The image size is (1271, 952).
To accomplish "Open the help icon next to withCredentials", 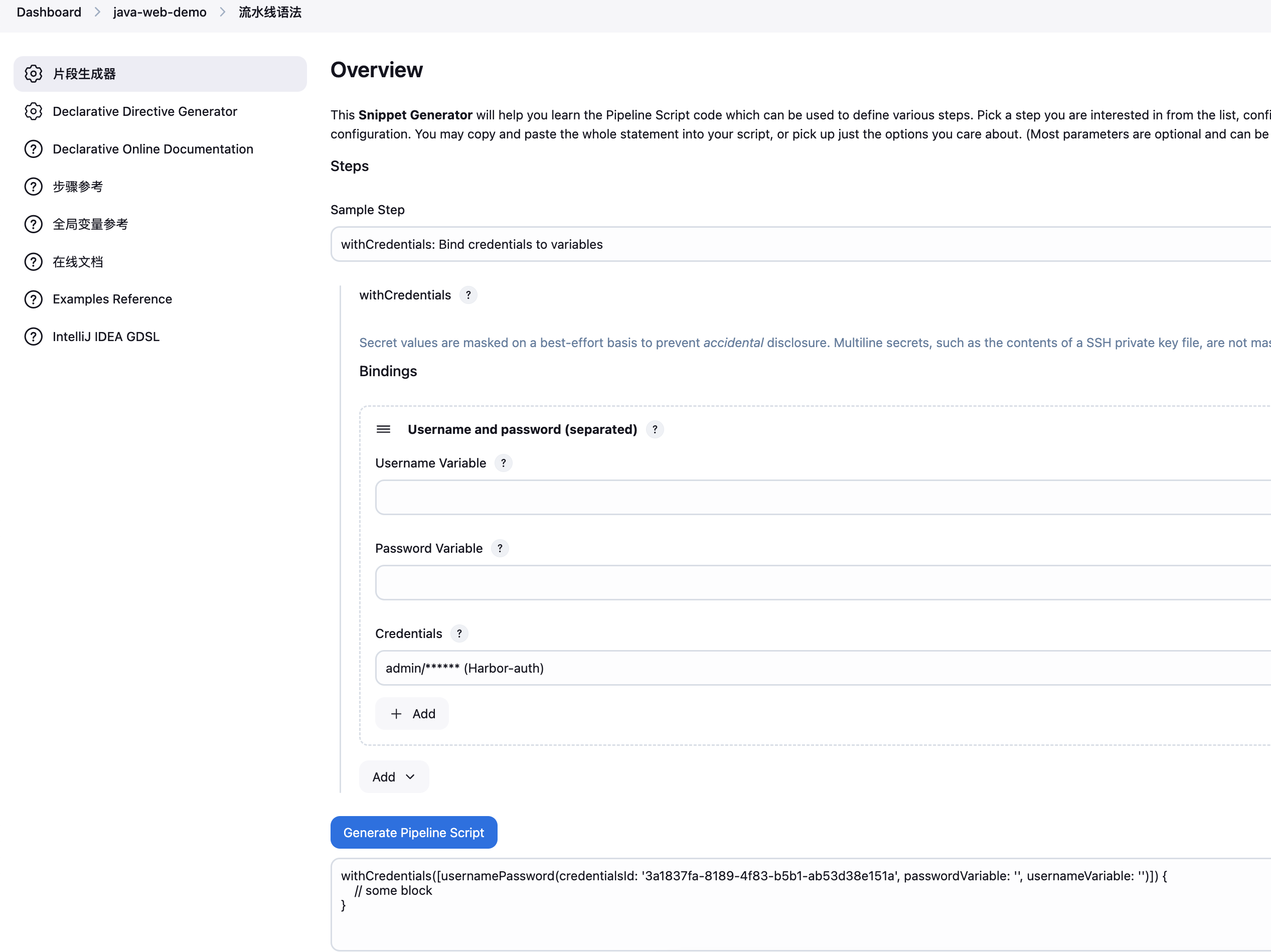I will (x=468, y=295).
